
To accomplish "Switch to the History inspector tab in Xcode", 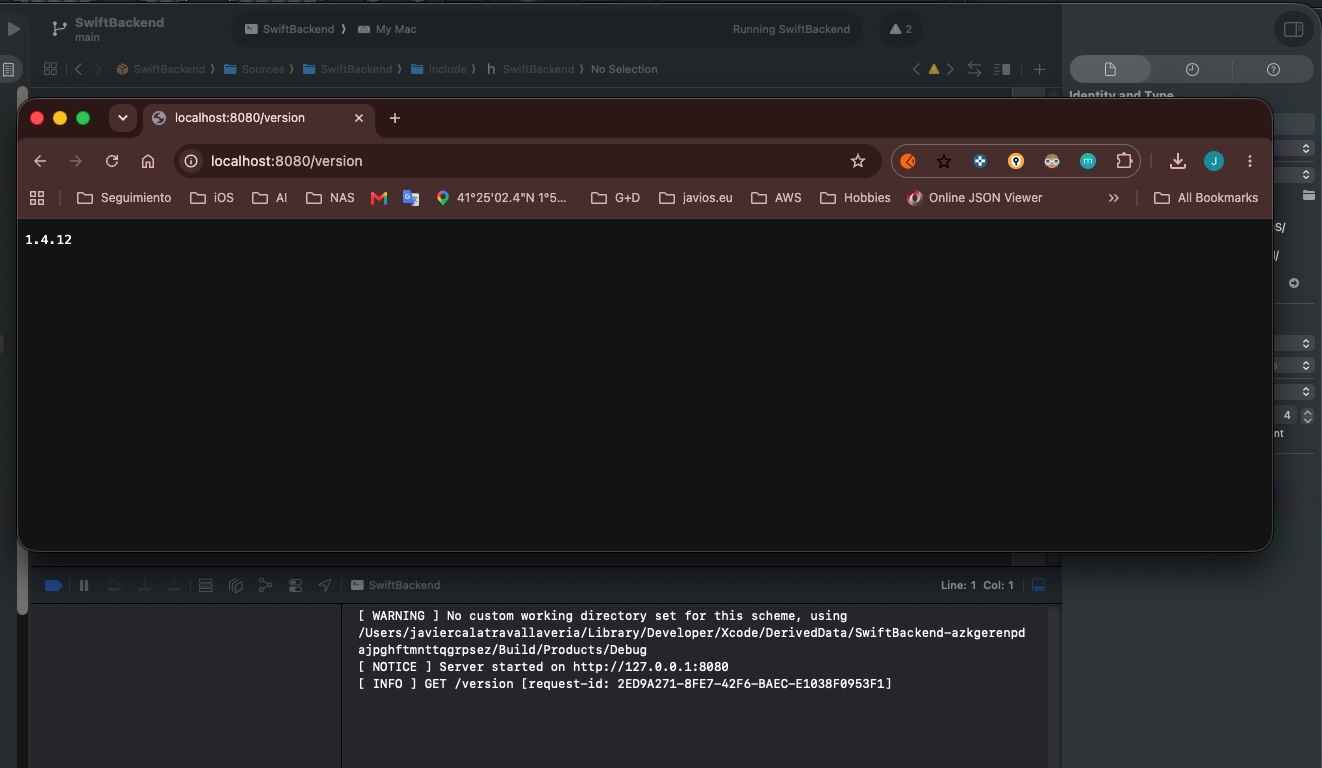I will [1192, 69].
